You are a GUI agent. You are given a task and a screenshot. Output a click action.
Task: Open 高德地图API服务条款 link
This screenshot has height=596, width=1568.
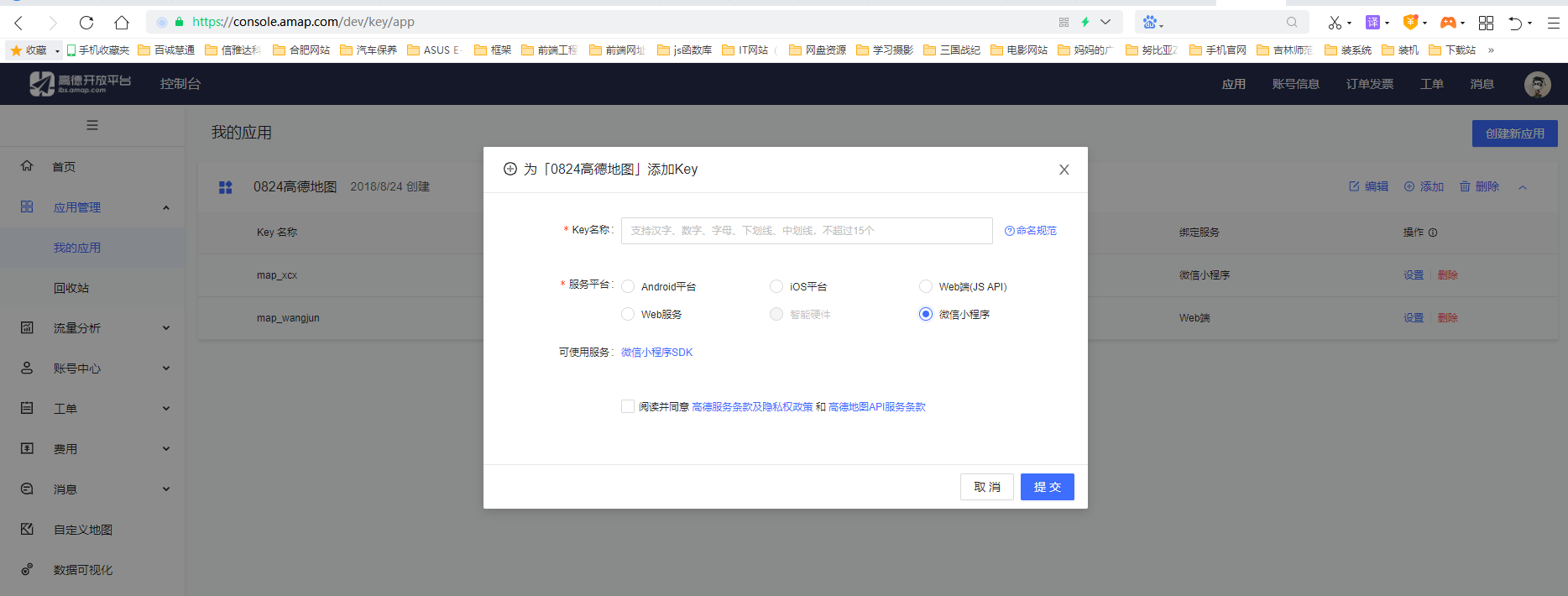click(x=877, y=407)
